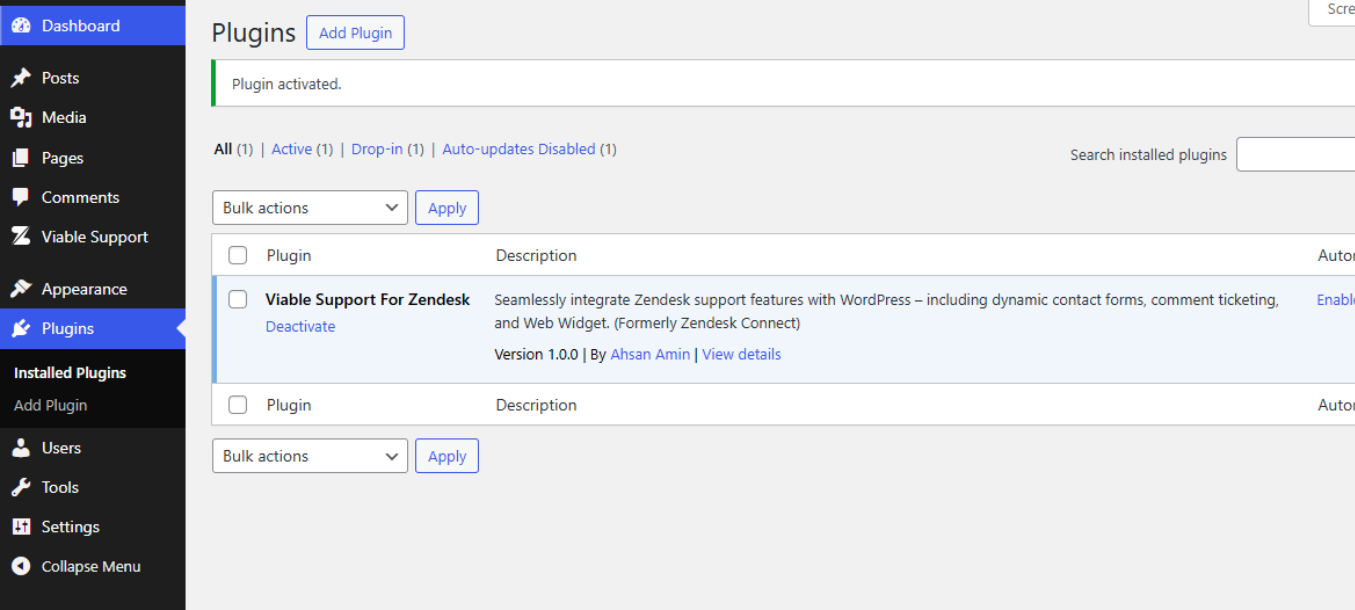Viewport: 1355px width, 610px height.
Task: Open Media via its sidebar icon
Action: pyautogui.click(x=21, y=118)
